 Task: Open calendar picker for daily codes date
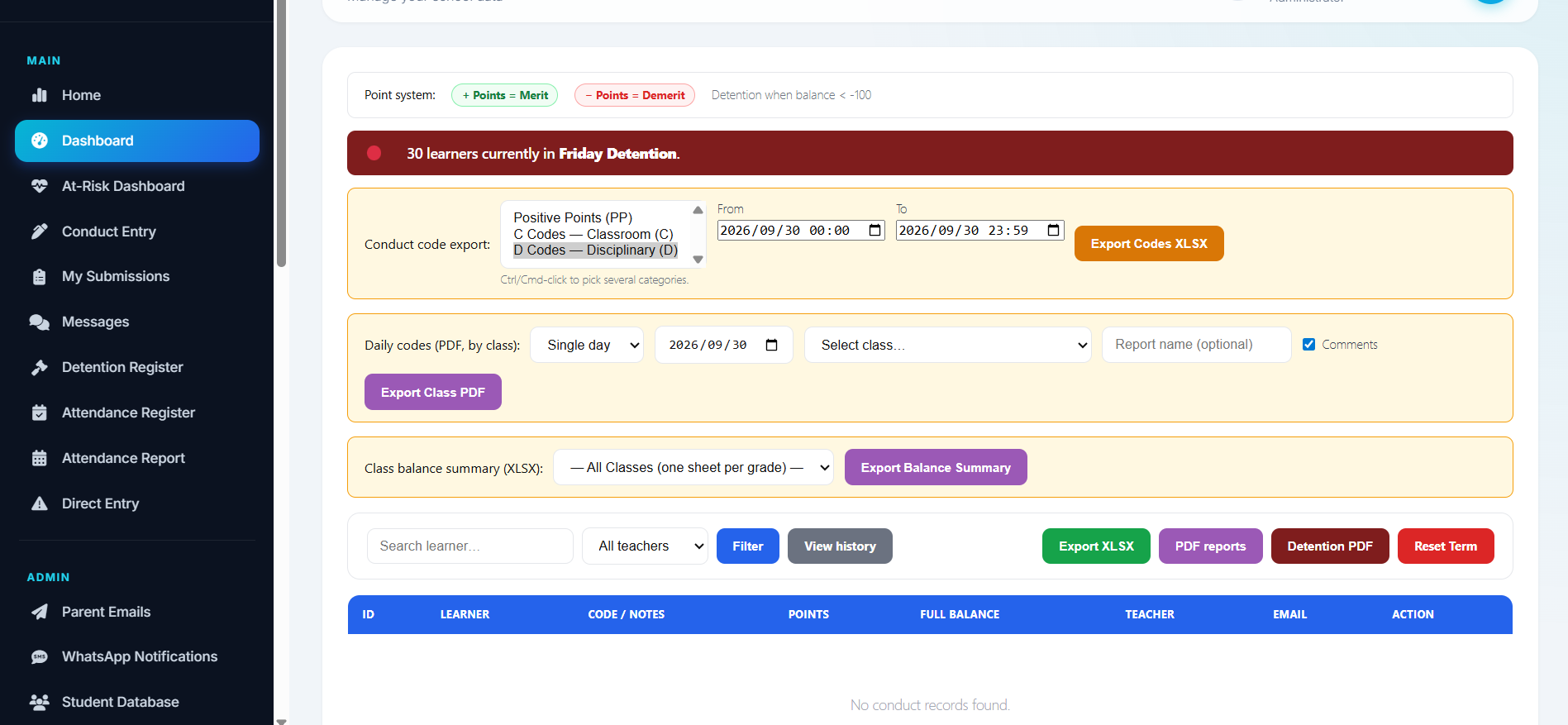point(771,345)
